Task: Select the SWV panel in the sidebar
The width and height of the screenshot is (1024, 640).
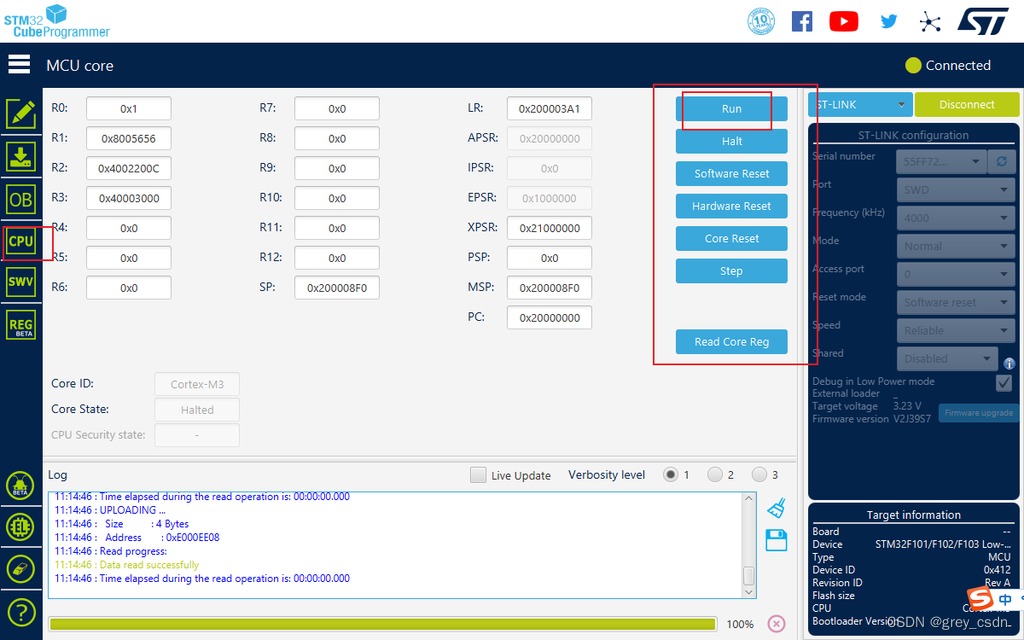Action: pos(20,281)
